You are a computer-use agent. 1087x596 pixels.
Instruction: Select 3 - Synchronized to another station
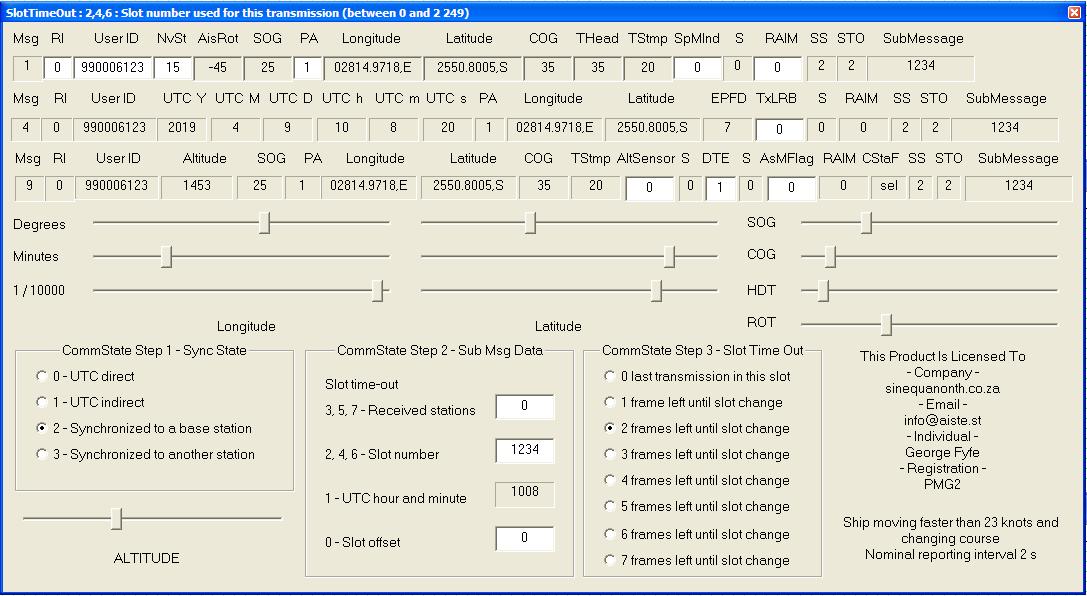pos(42,455)
